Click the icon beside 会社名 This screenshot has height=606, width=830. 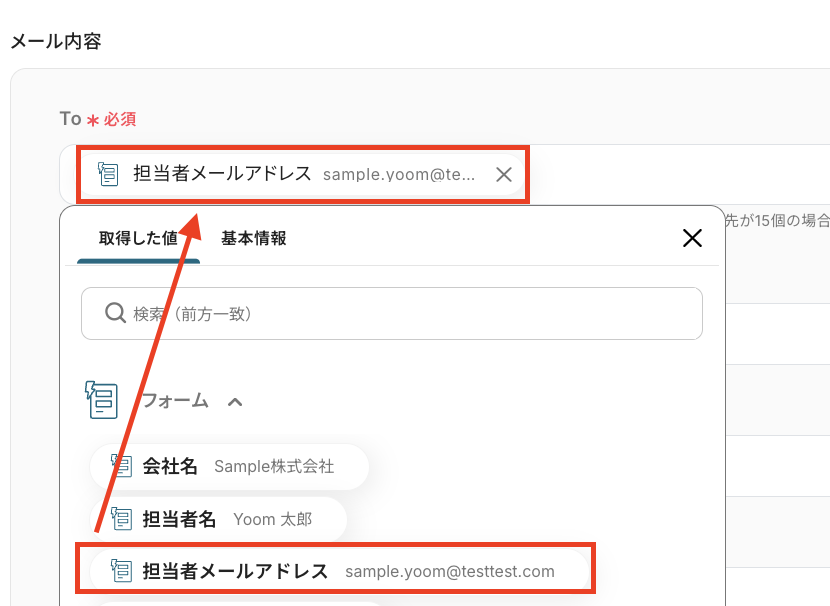(121, 466)
